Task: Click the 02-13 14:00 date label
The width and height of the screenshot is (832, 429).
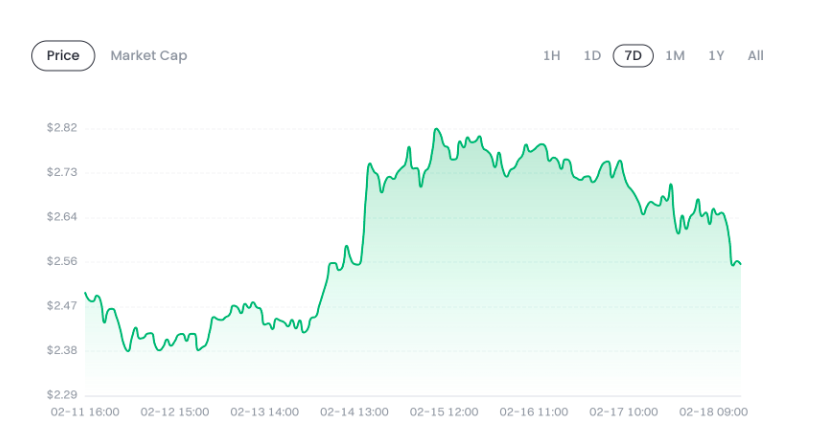Action: [264, 412]
